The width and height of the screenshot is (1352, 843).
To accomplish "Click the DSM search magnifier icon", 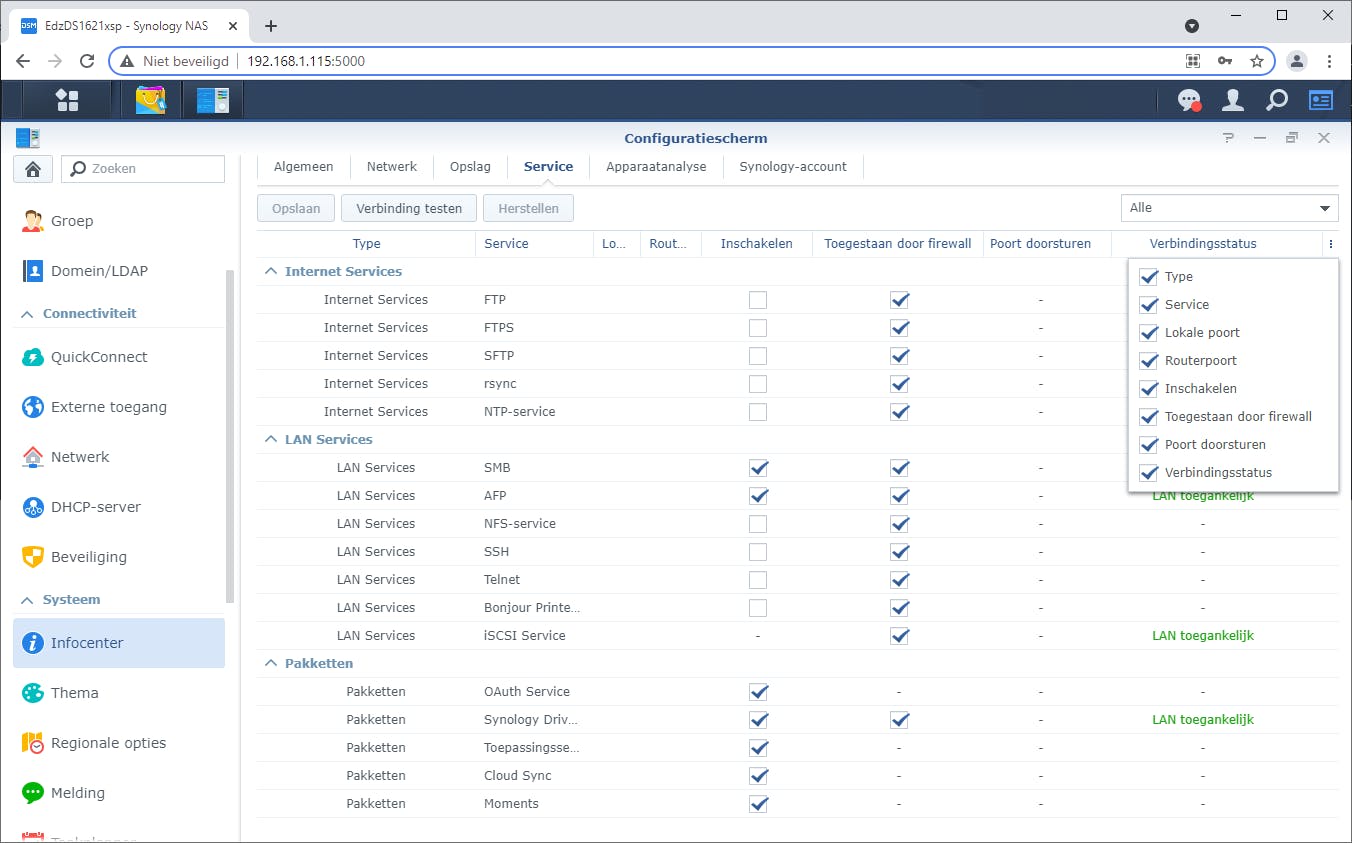I will tap(1277, 100).
